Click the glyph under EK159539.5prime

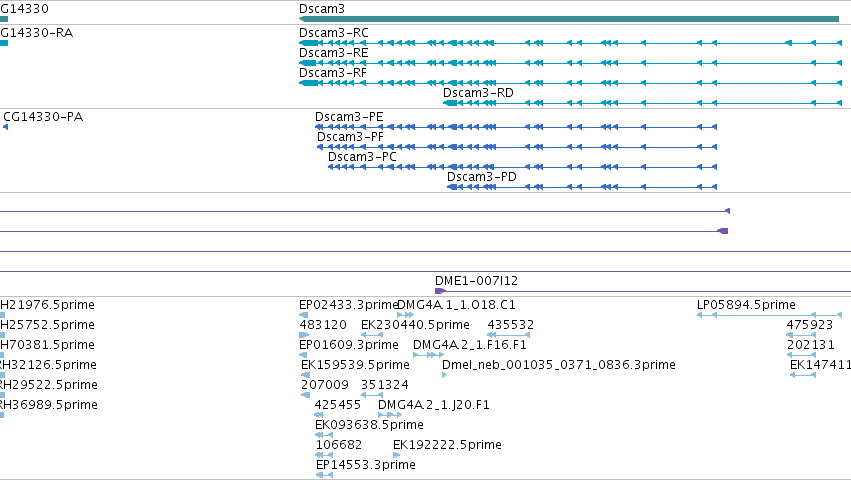point(306,375)
